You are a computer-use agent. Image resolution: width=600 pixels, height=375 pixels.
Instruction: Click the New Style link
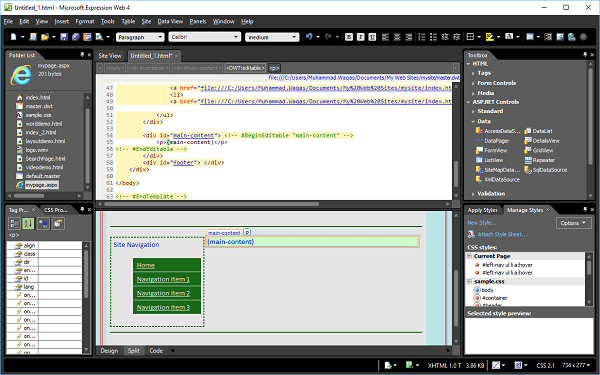(x=482, y=223)
